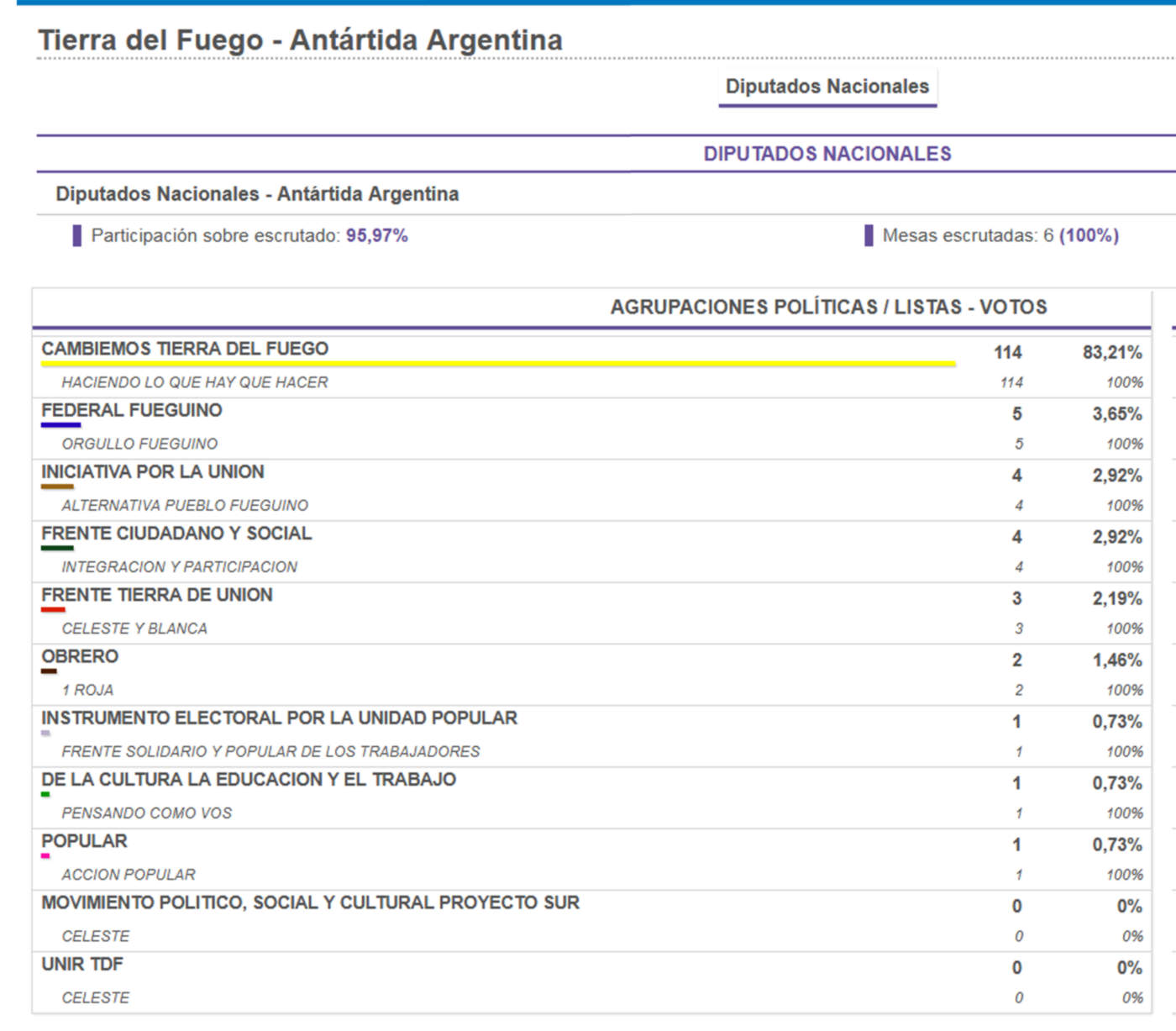
Task: Select FRENTE TIERRA DE UNION party
Action: click(157, 595)
